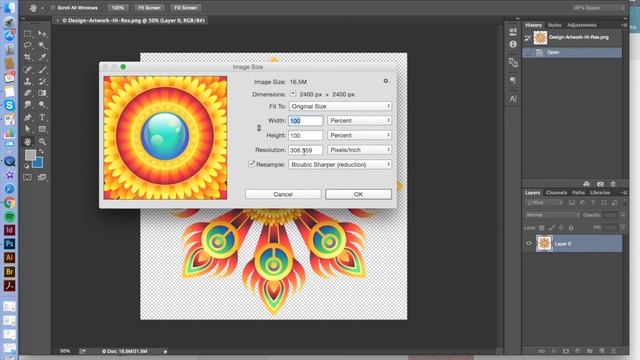Viewport: 640px width, 360px height.
Task: Select the History Brush tool
Action: click(42, 81)
